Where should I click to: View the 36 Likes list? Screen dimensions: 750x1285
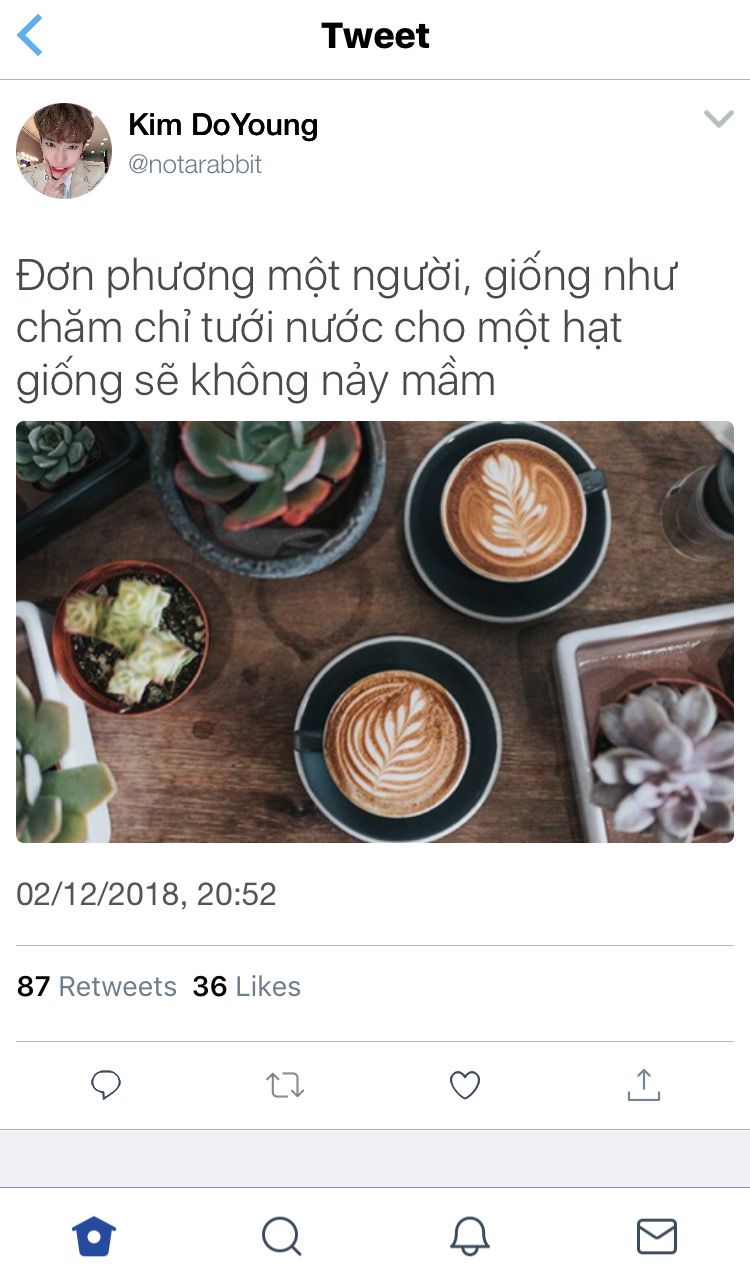click(247, 986)
